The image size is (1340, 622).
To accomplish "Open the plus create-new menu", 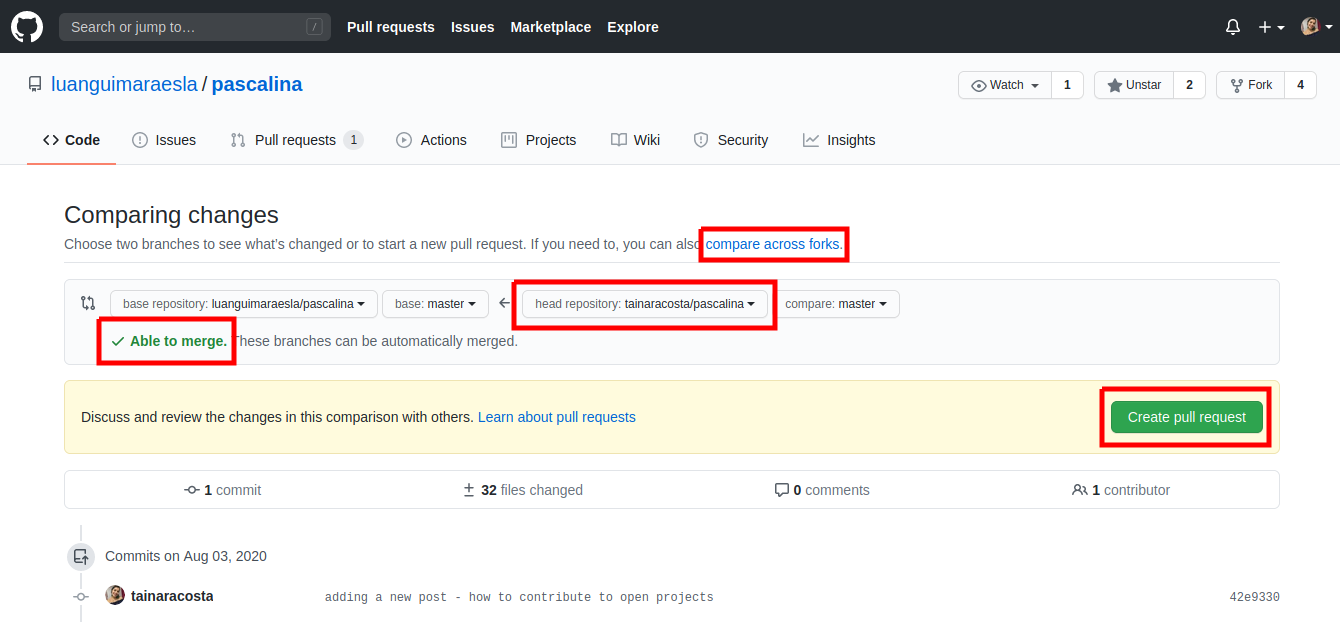I will (x=1271, y=27).
